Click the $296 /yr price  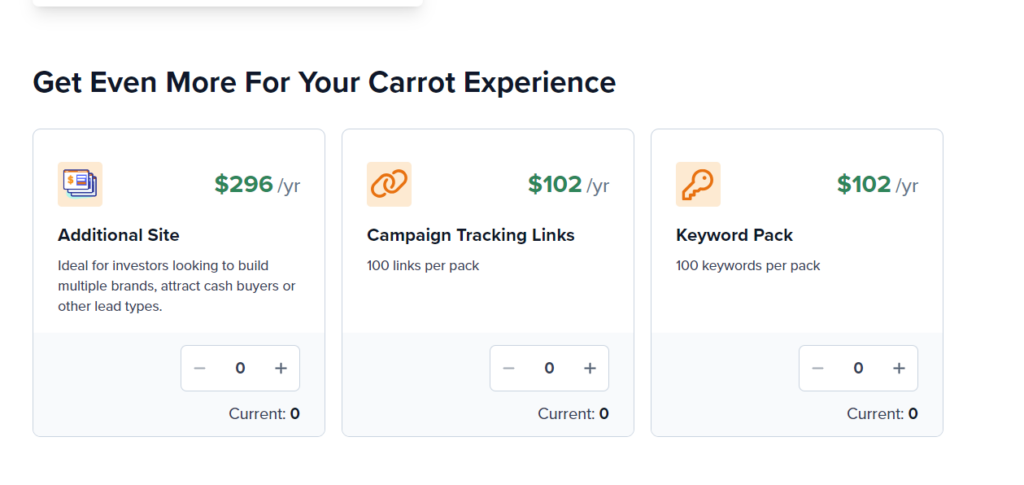point(257,185)
